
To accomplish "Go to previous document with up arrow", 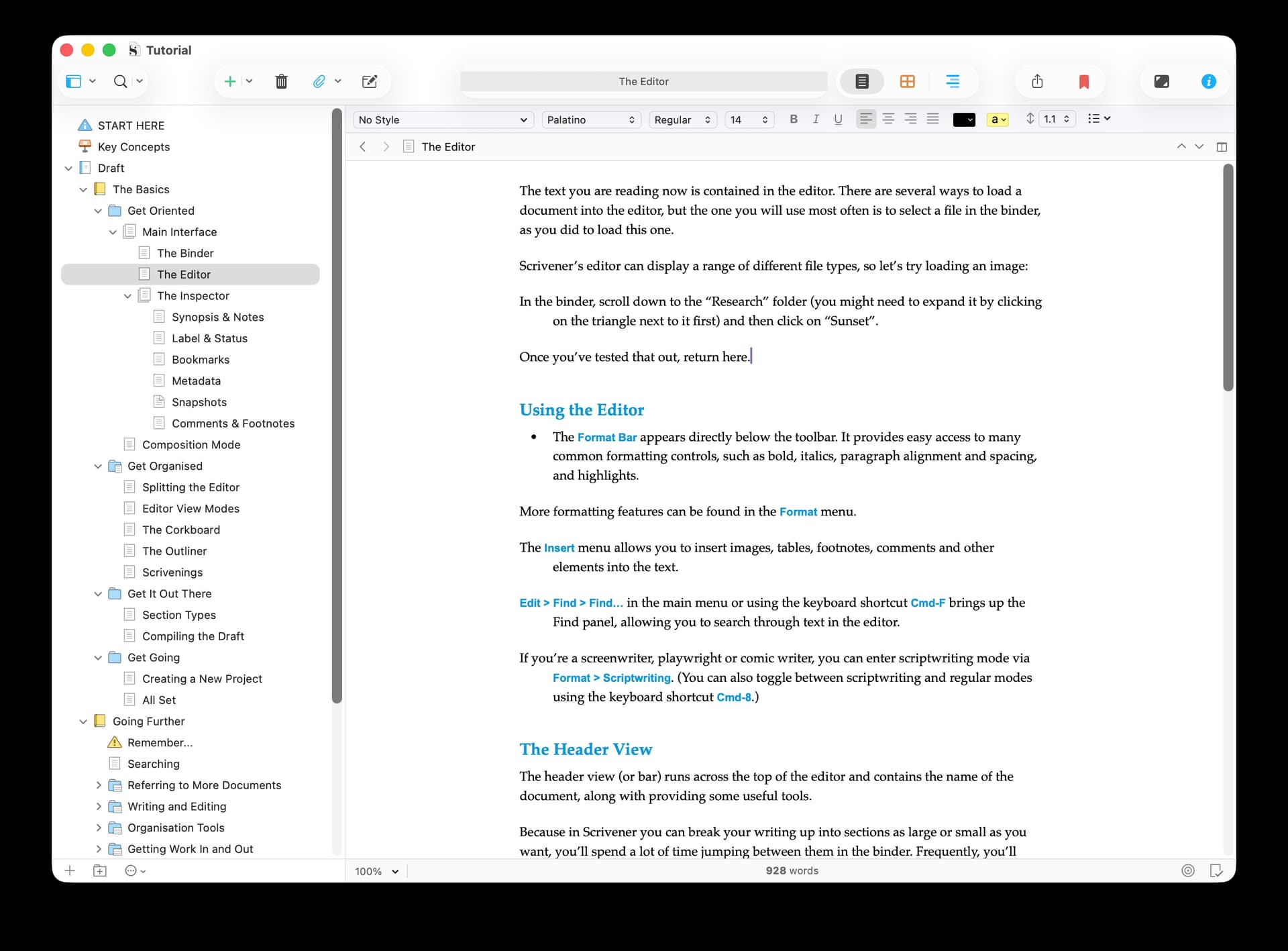I will coord(1181,146).
